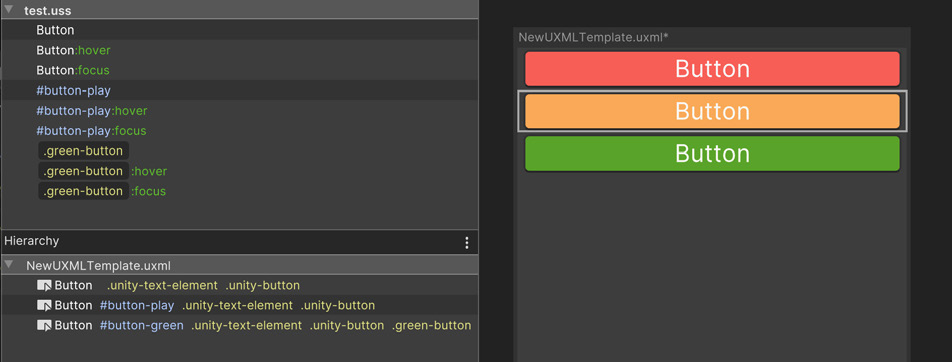952x362 pixels.
Task: Click the red Button in the viewport
Action: tap(712, 69)
